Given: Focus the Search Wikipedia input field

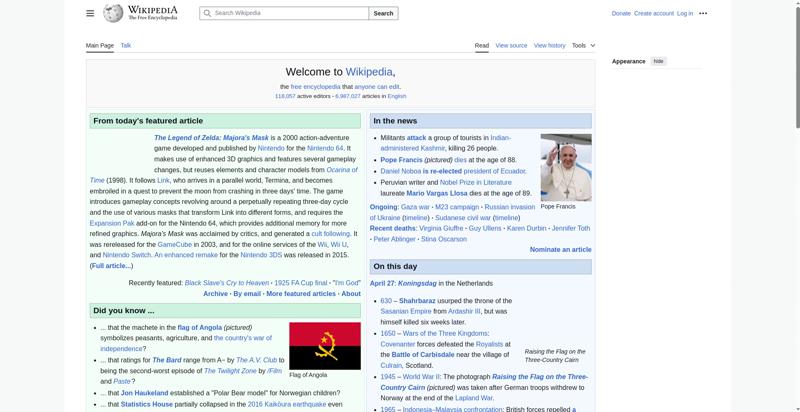Looking at the screenshot, I should (284, 13).
